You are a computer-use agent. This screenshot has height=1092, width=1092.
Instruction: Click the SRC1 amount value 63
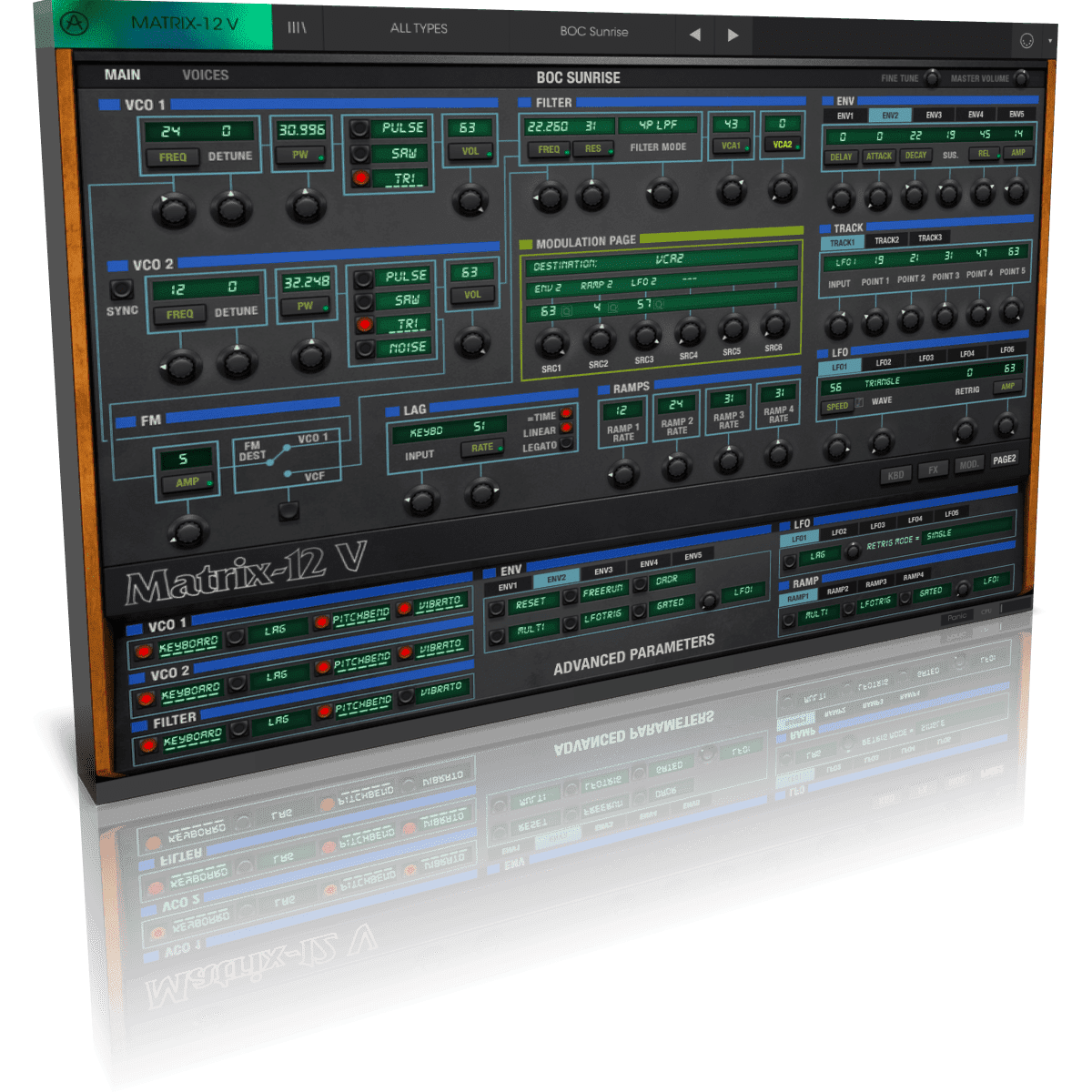tap(549, 311)
